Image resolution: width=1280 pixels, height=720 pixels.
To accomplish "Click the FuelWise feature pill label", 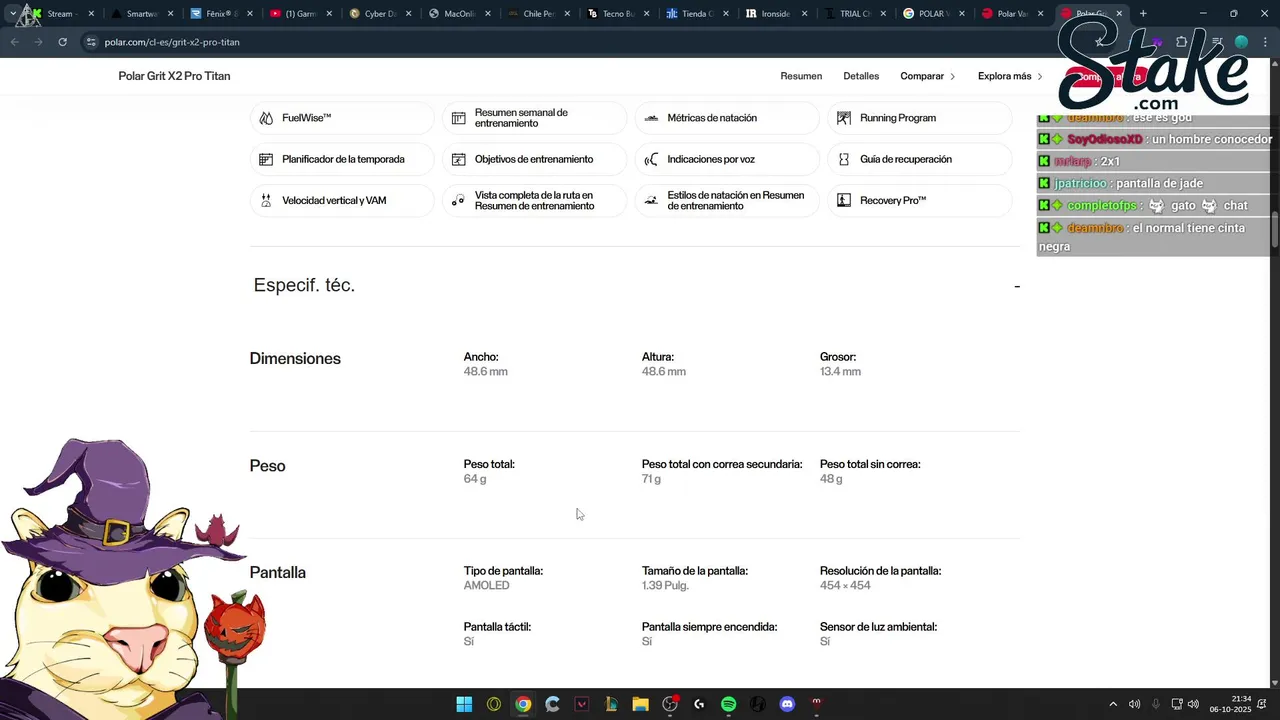I will pos(306,118).
